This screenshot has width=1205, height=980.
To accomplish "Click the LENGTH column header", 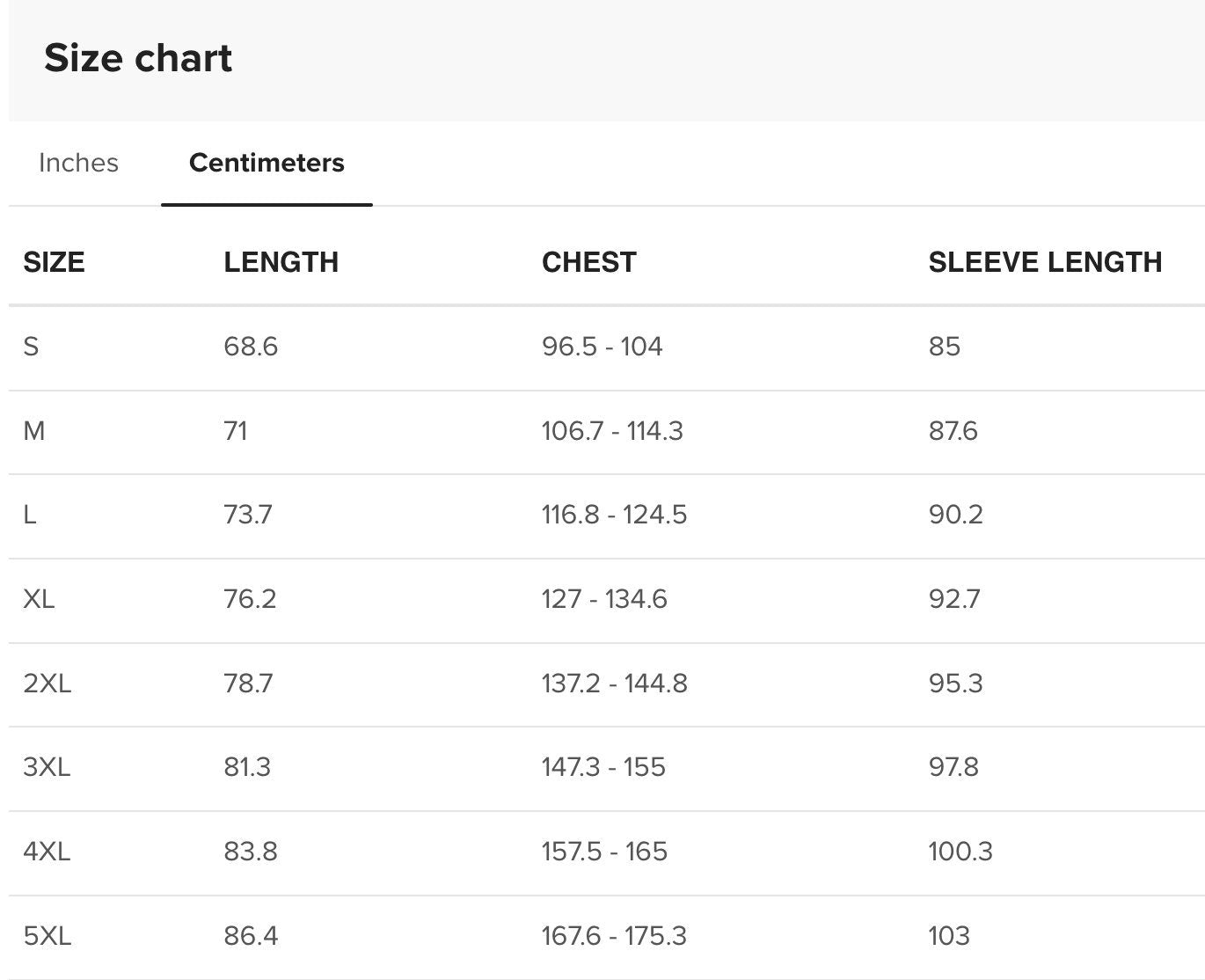I will click(x=281, y=262).
